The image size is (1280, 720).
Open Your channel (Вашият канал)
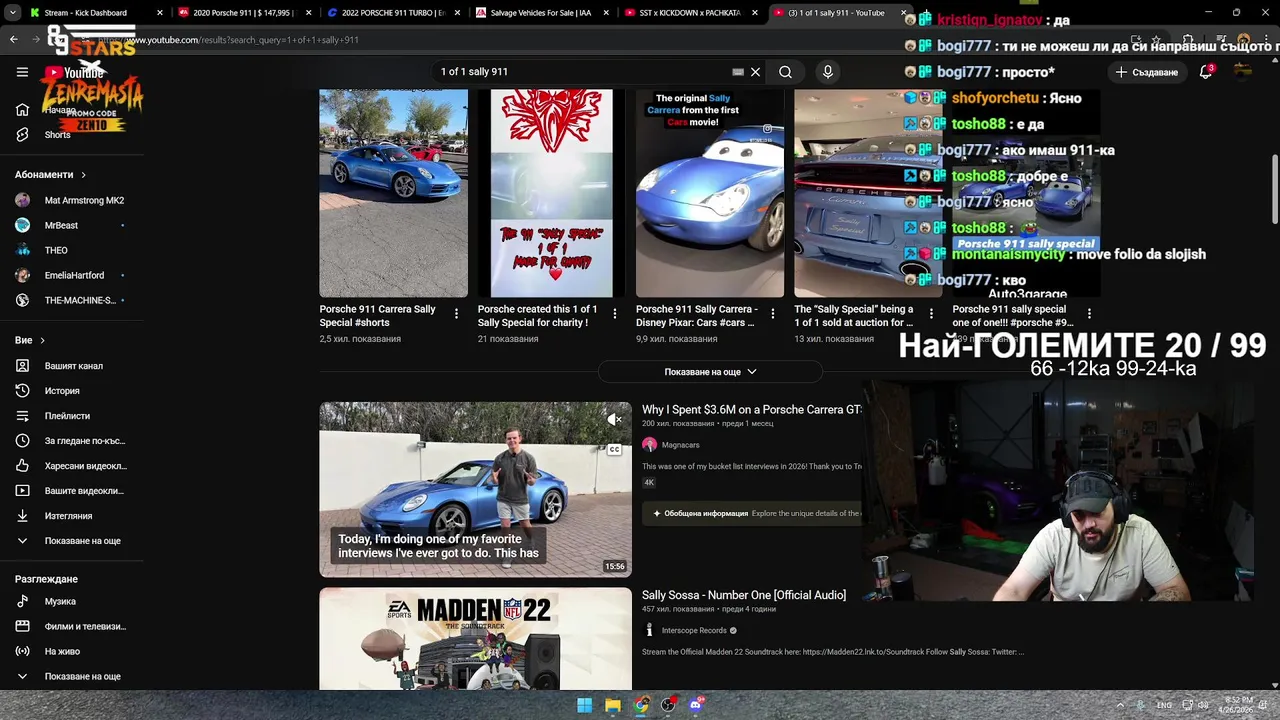(71, 366)
